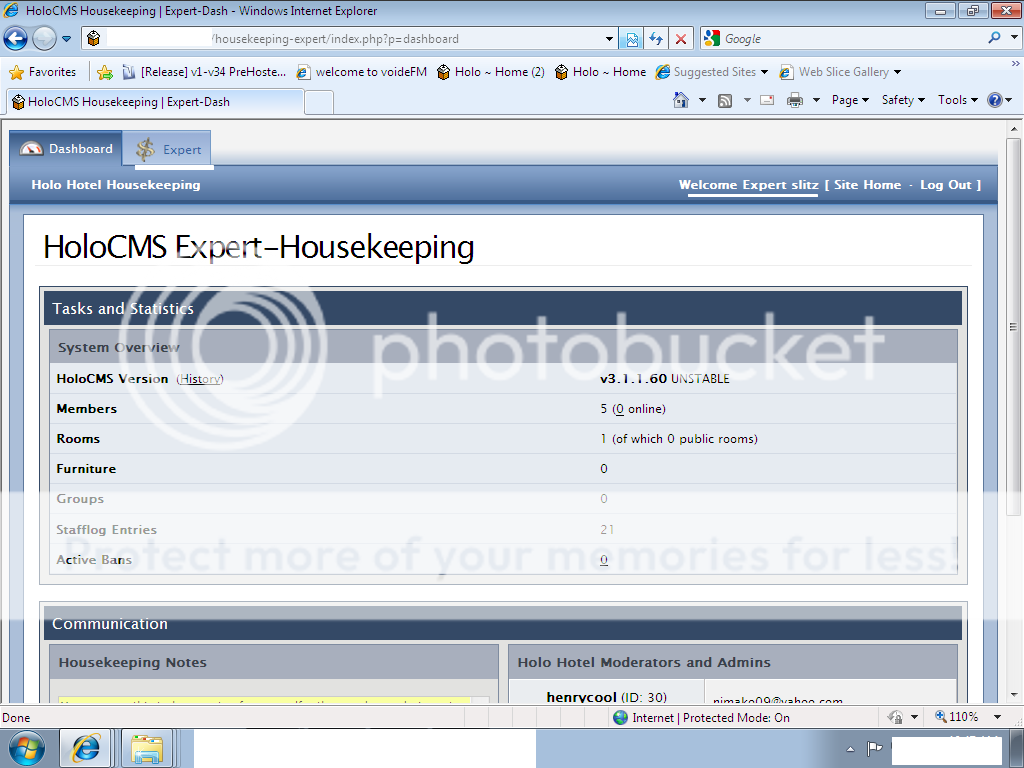1024x768 pixels.
Task: Expand the 110% zoom level dropdown
Action: point(997,717)
